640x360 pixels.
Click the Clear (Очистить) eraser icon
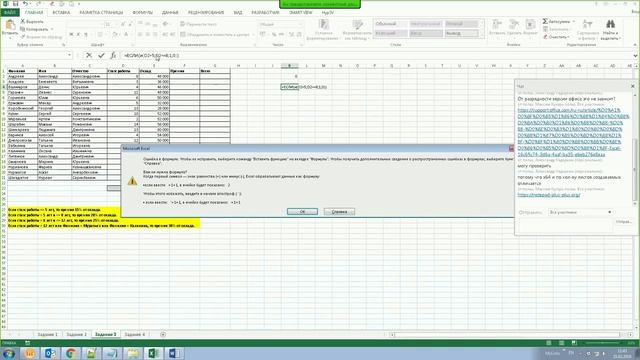pos(545,37)
